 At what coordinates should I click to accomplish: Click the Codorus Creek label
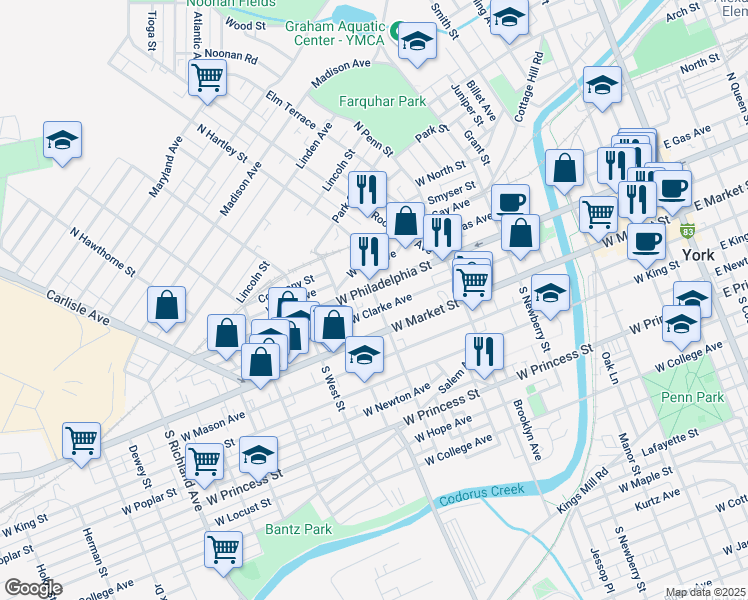point(482,495)
